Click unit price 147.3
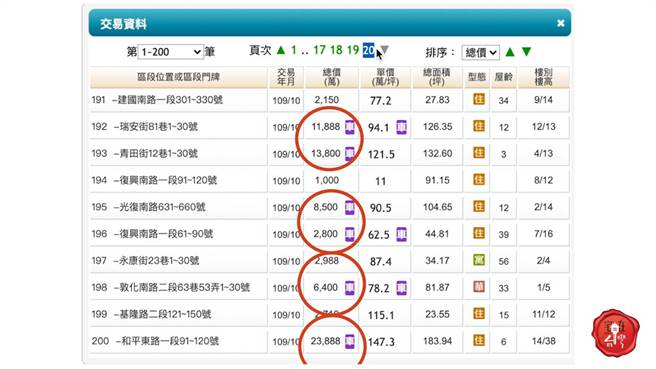Screen dimensions: 656x369 [x=381, y=342]
